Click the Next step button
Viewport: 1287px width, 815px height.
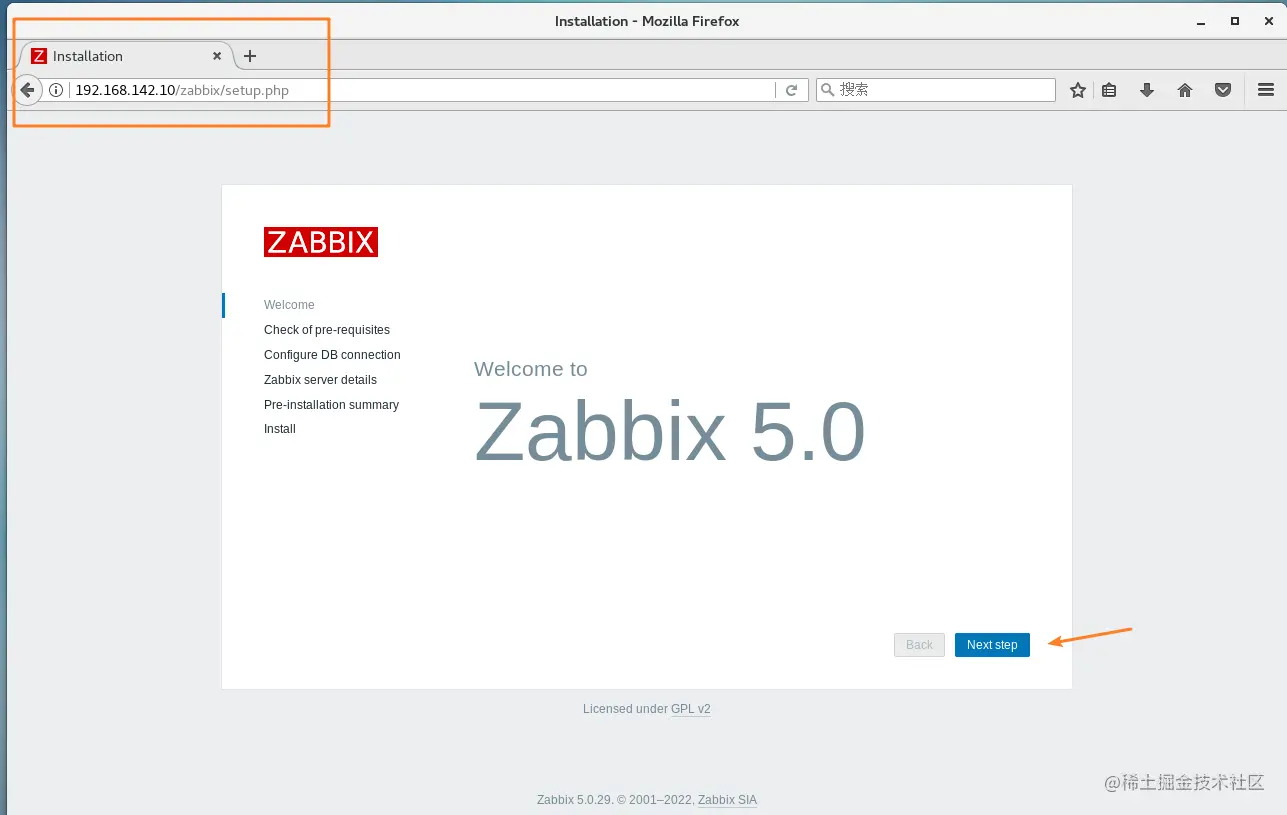pos(992,645)
